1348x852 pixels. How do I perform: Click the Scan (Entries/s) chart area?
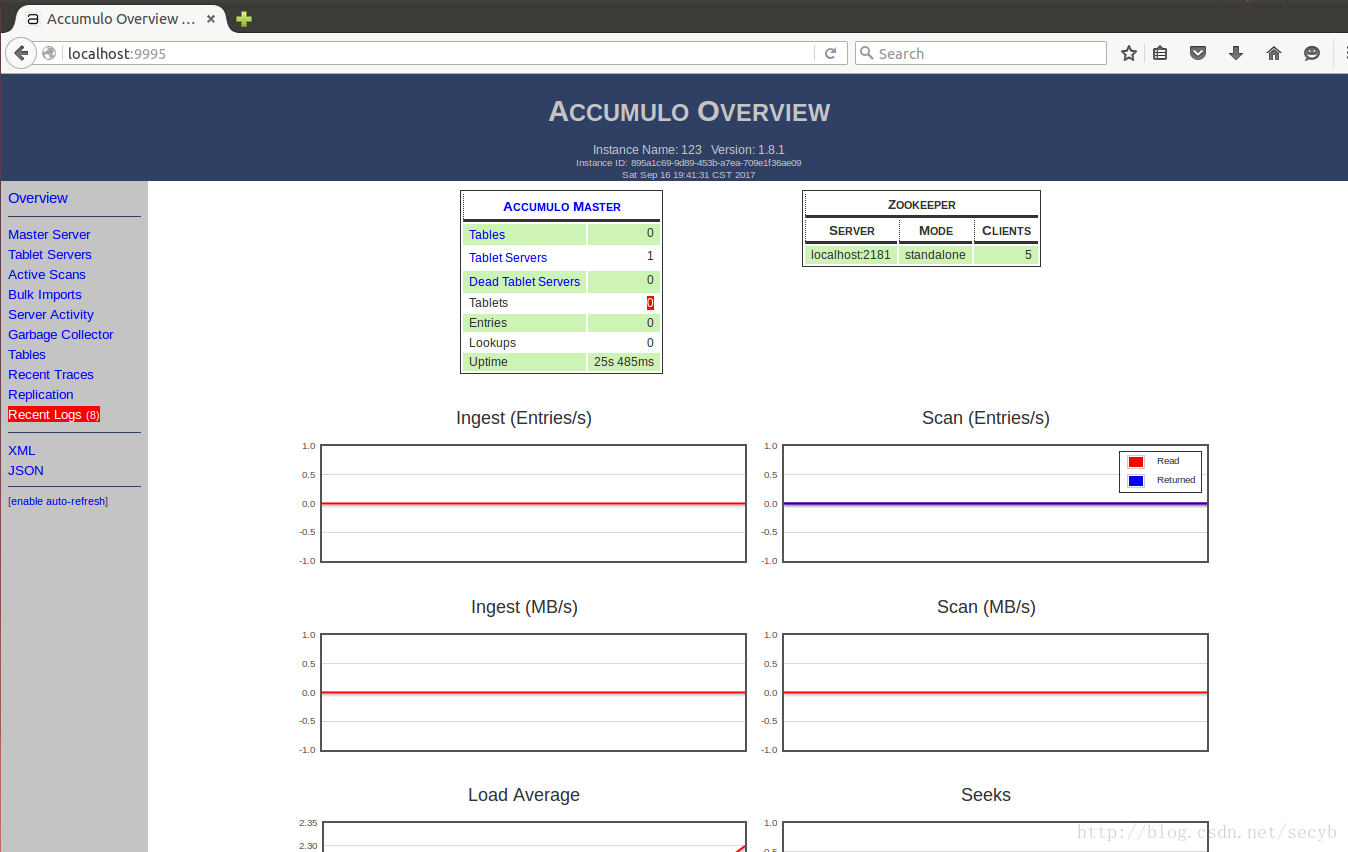995,503
